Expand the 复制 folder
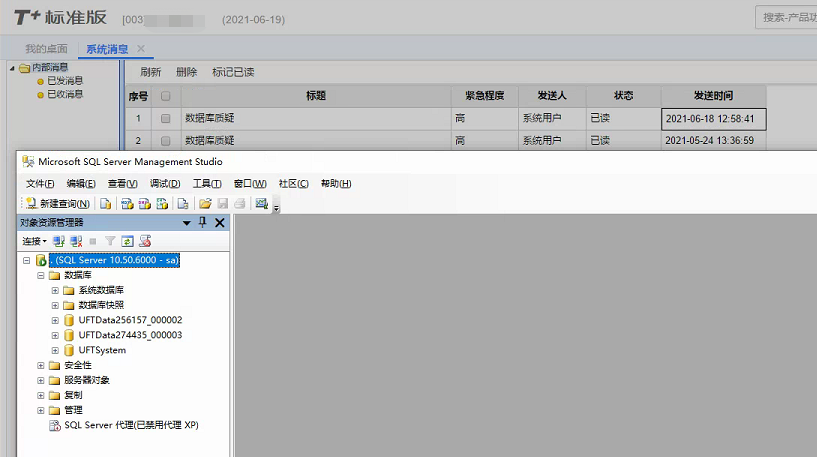 coord(41,396)
